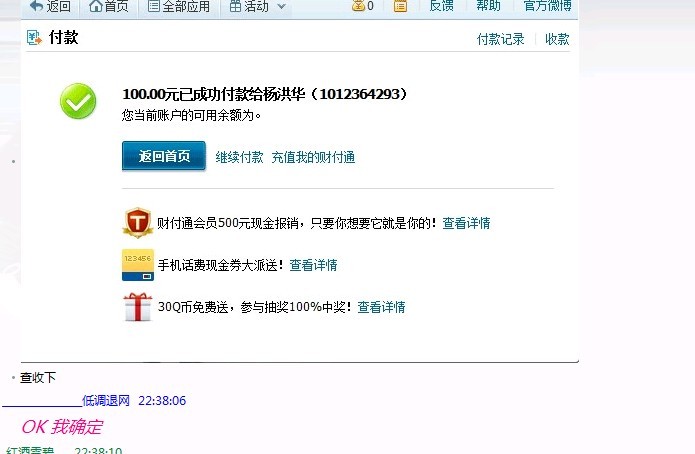
Task: Click the red ribbon gift box icon
Action: coord(138,306)
